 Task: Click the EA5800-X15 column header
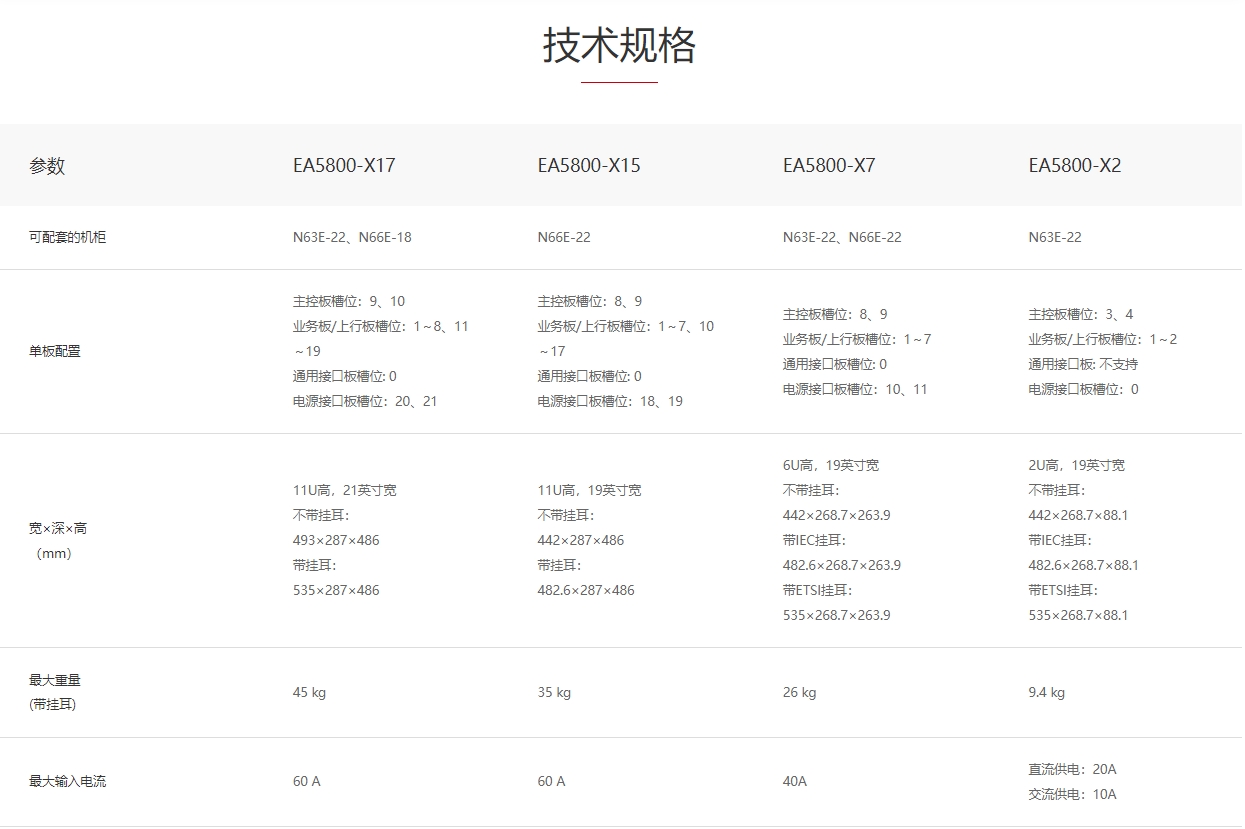tap(589, 166)
